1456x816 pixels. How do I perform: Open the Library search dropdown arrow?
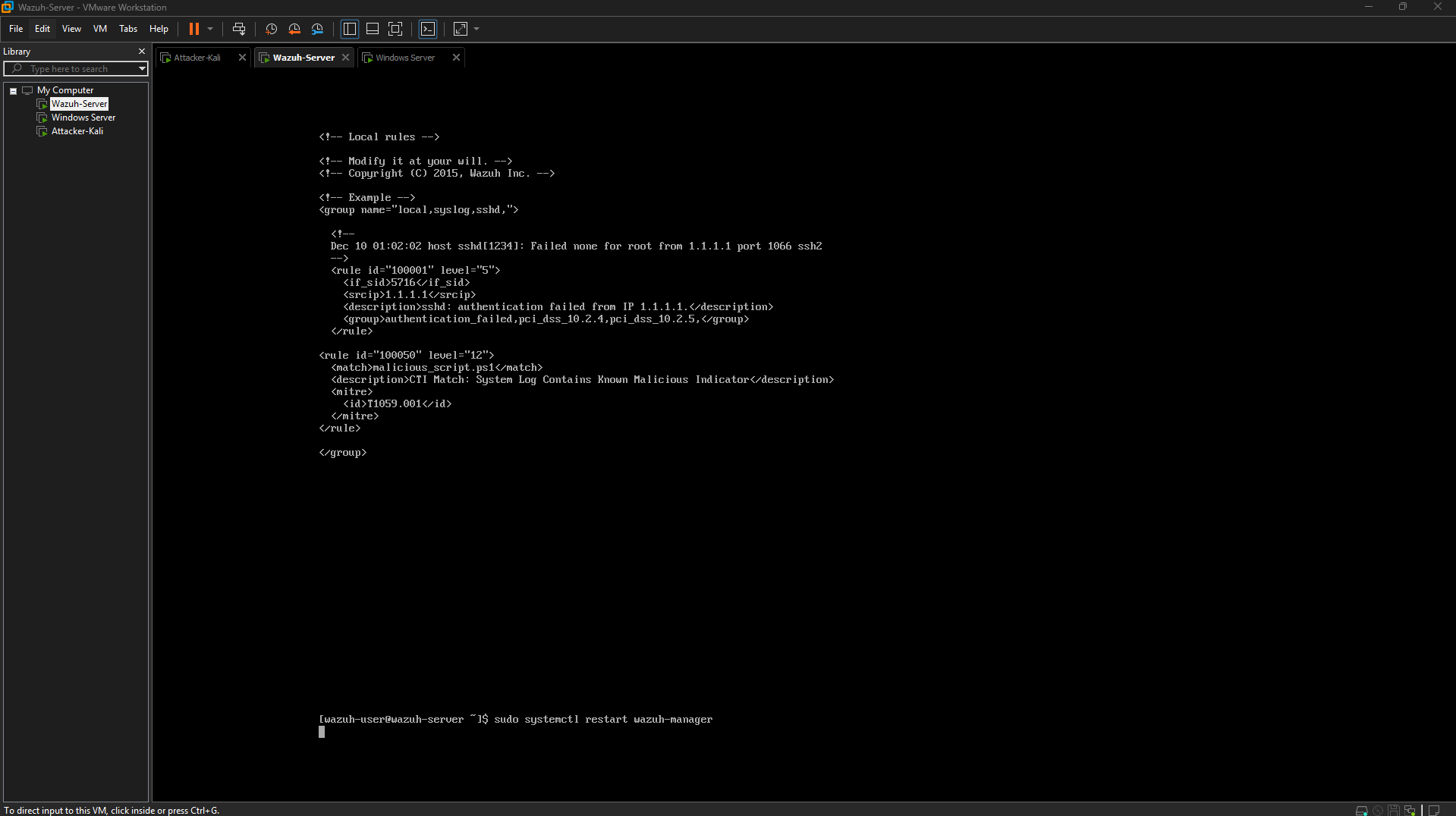(142, 69)
